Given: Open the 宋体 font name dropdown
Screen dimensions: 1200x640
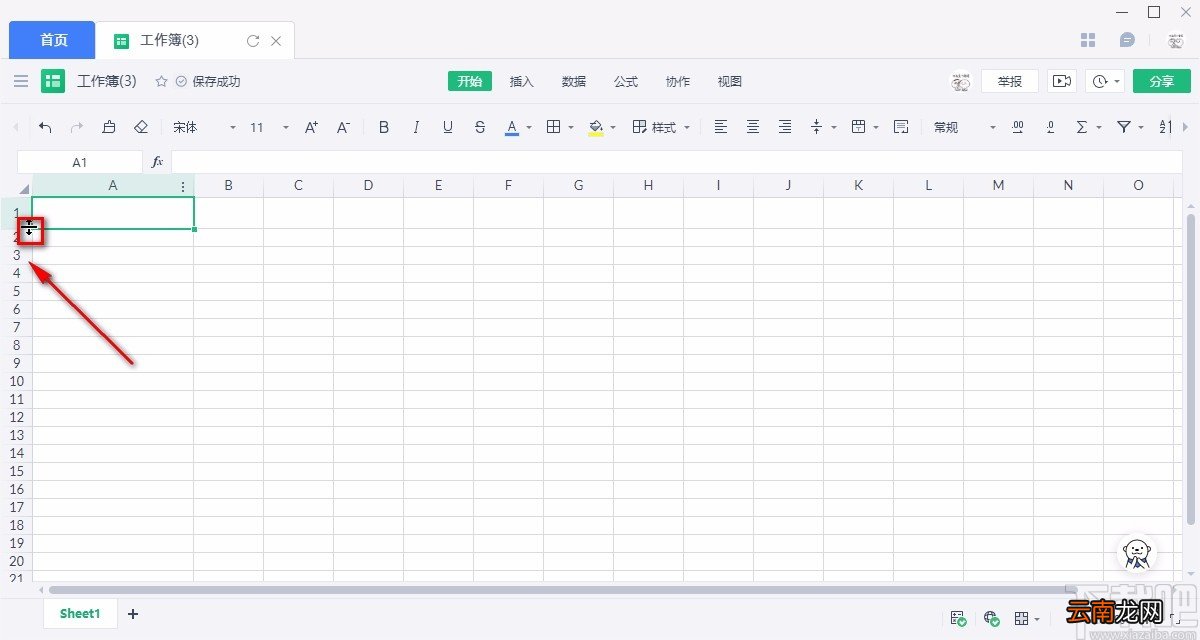Looking at the screenshot, I should 204,127.
